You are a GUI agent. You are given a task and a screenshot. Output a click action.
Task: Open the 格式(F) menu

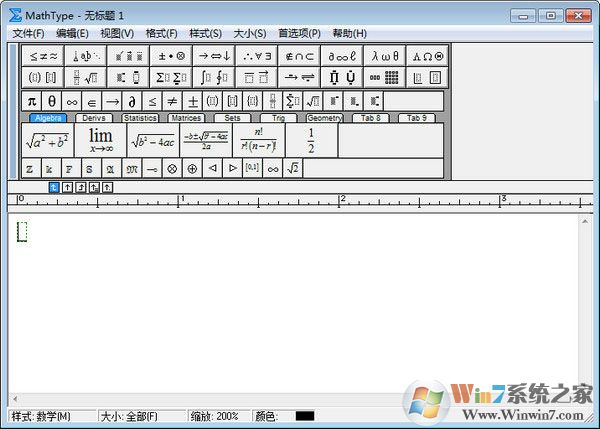161,33
